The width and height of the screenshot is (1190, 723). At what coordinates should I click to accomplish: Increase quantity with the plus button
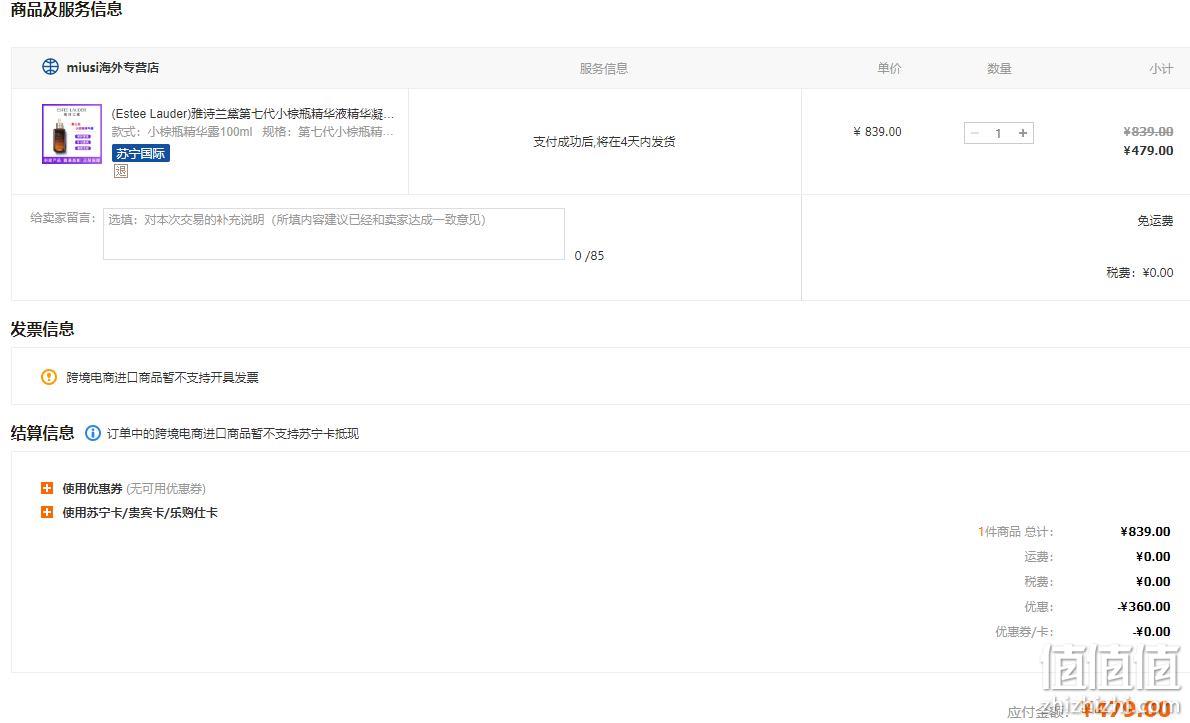coord(1023,133)
